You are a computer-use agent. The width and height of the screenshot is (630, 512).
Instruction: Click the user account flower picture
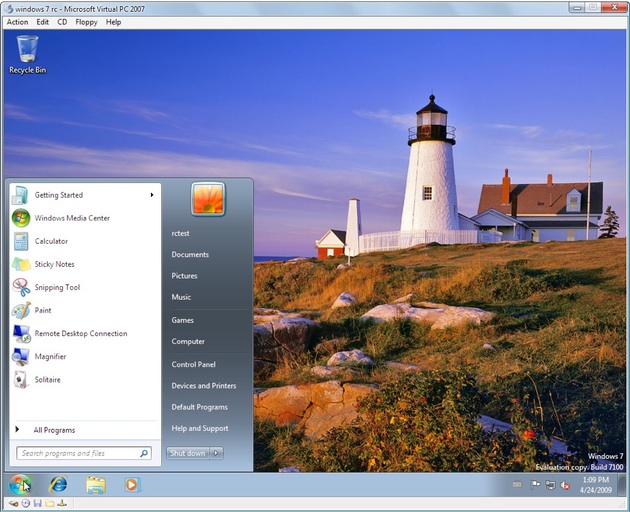(x=208, y=199)
